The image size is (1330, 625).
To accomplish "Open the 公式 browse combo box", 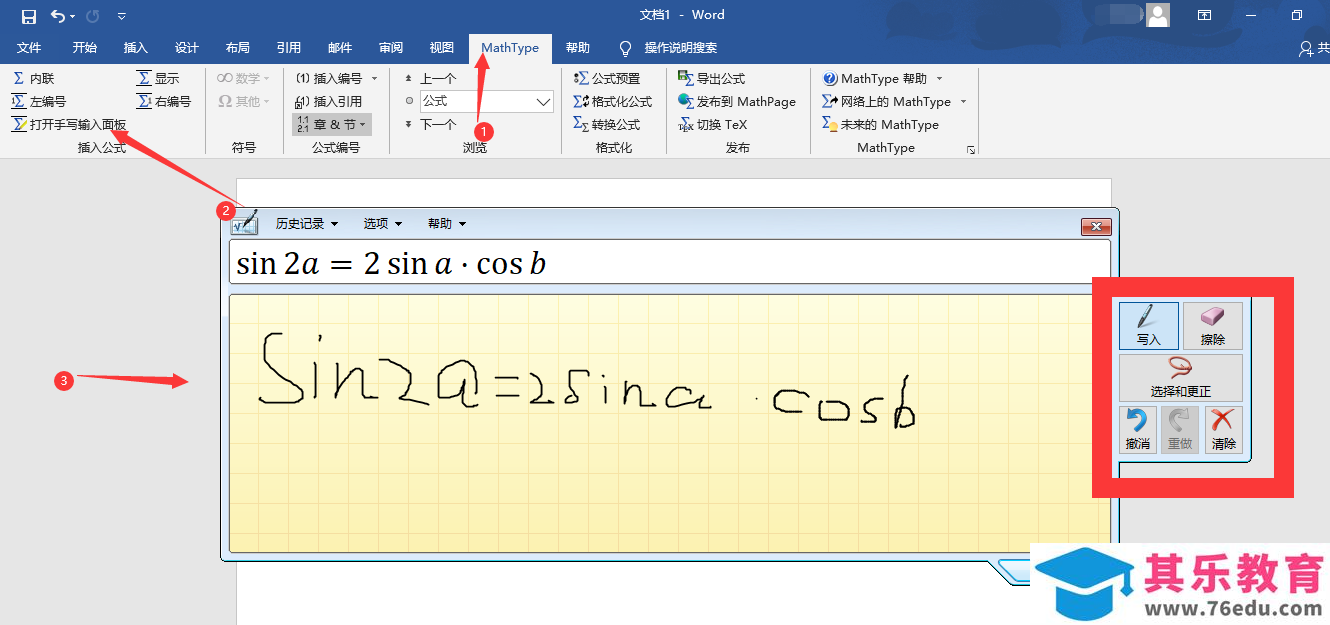I will click(x=487, y=101).
